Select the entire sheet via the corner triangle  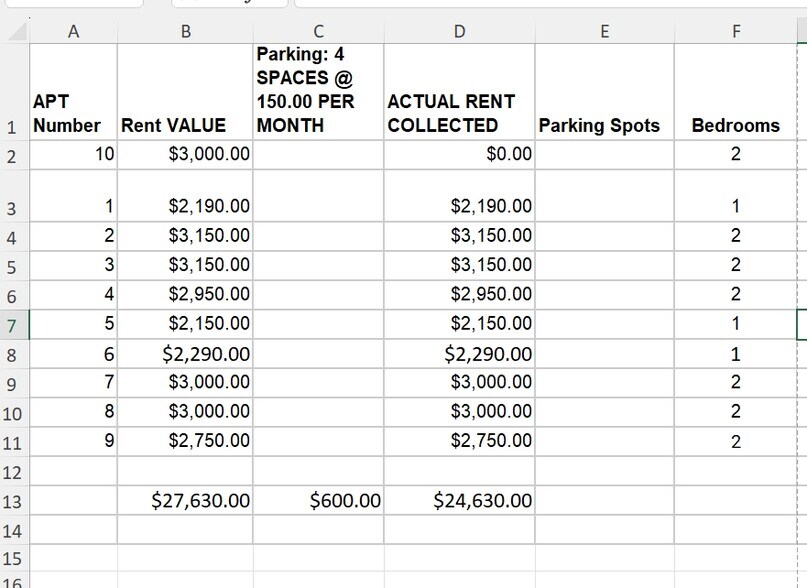pyautogui.click(x=13, y=31)
